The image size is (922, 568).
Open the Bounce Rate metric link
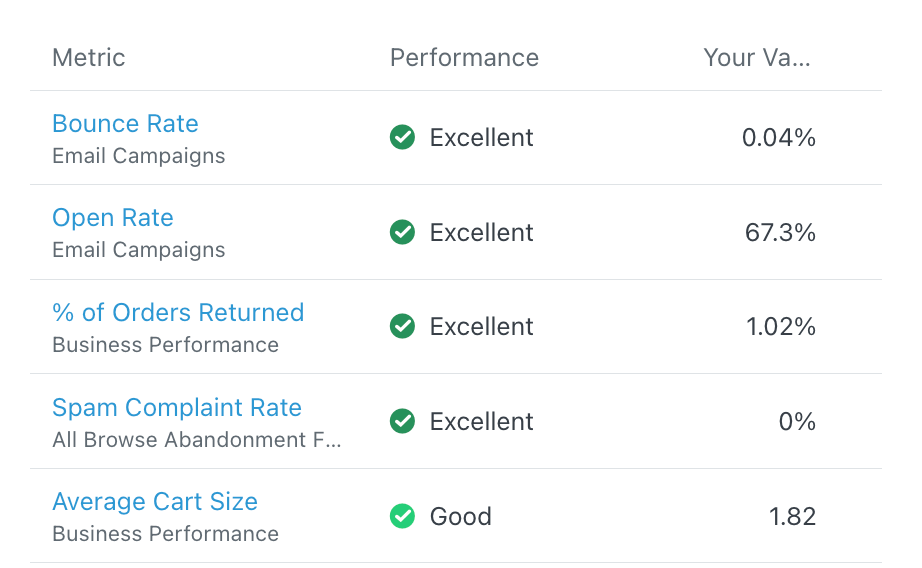[x=125, y=124]
